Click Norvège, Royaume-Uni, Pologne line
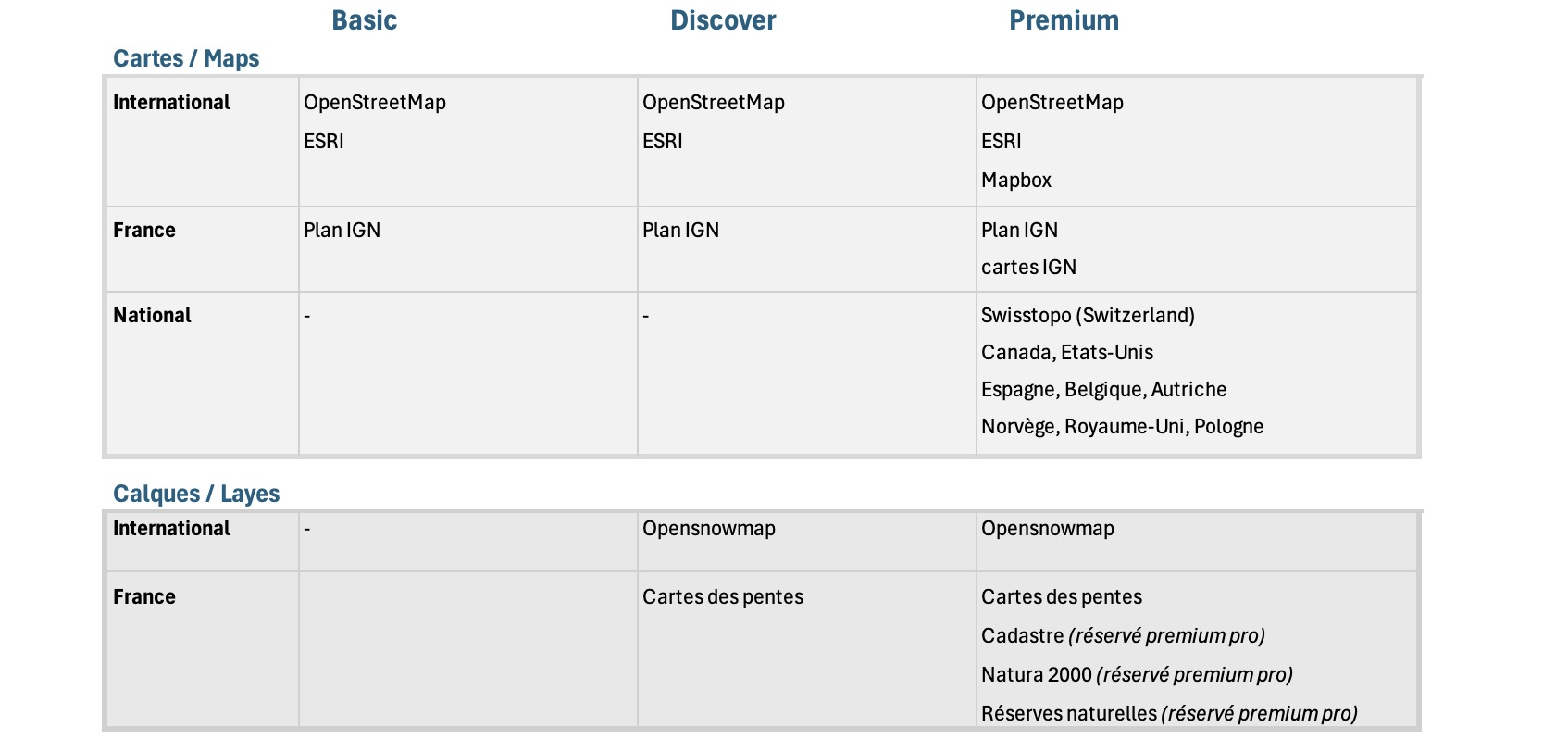Screen dimensions: 1568x752 pos(1122,426)
